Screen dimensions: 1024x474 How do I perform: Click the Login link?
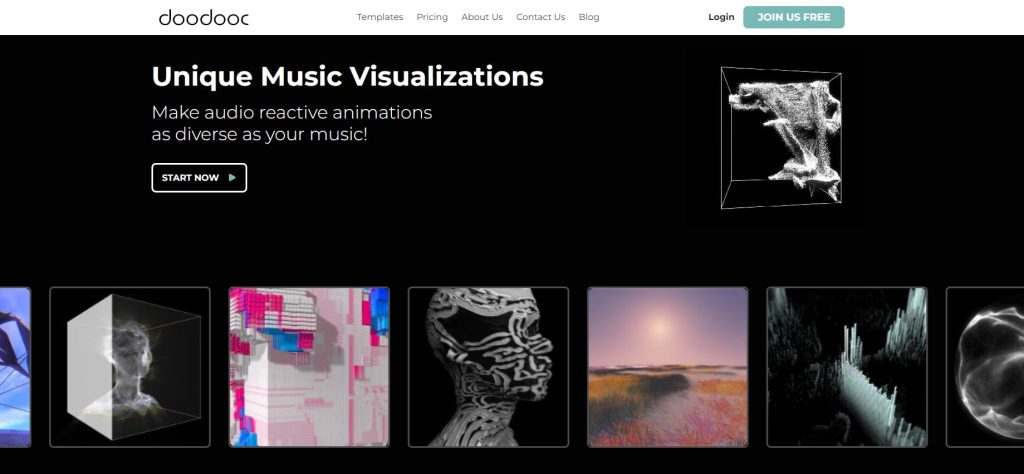point(721,17)
